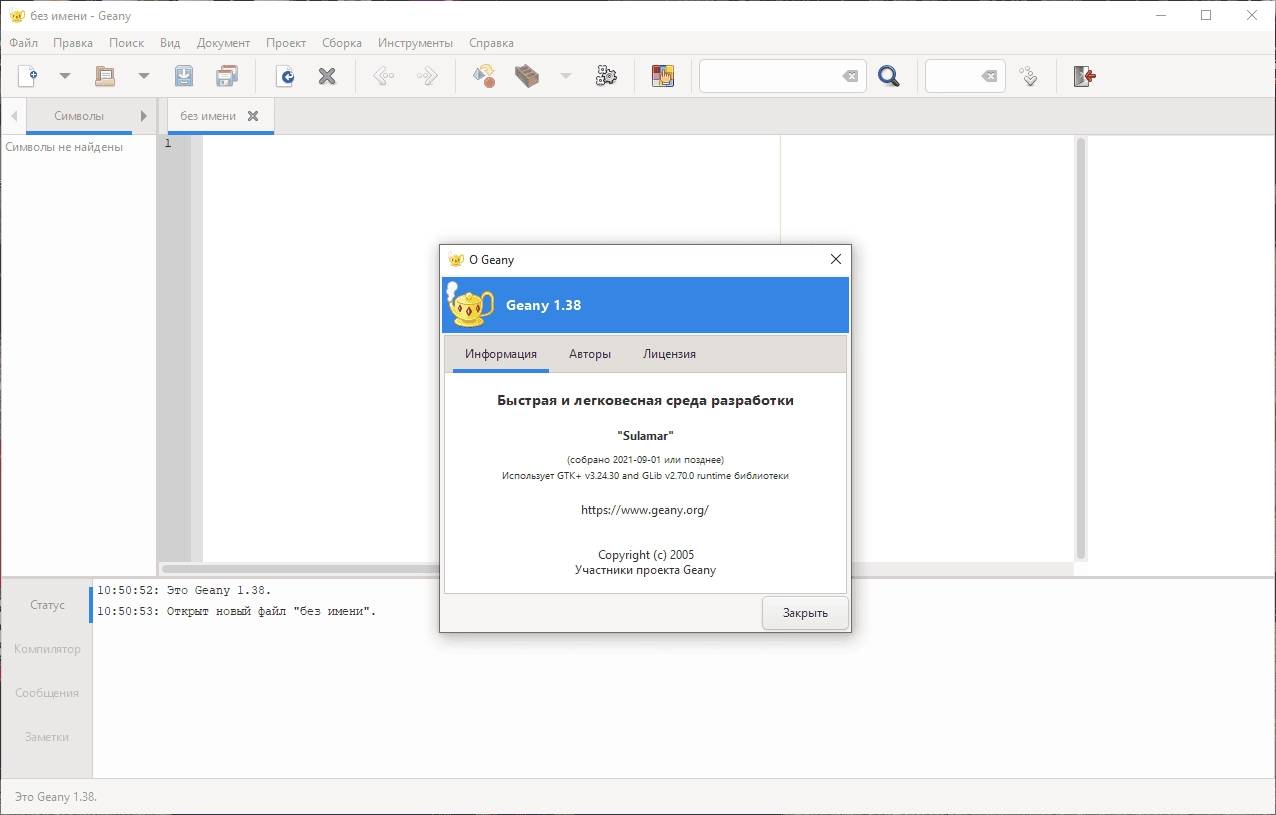The width and height of the screenshot is (1276, 815).
Task: Click the "Sulamar" codename text
Action: pyautogui.click(x=646, y=436)
